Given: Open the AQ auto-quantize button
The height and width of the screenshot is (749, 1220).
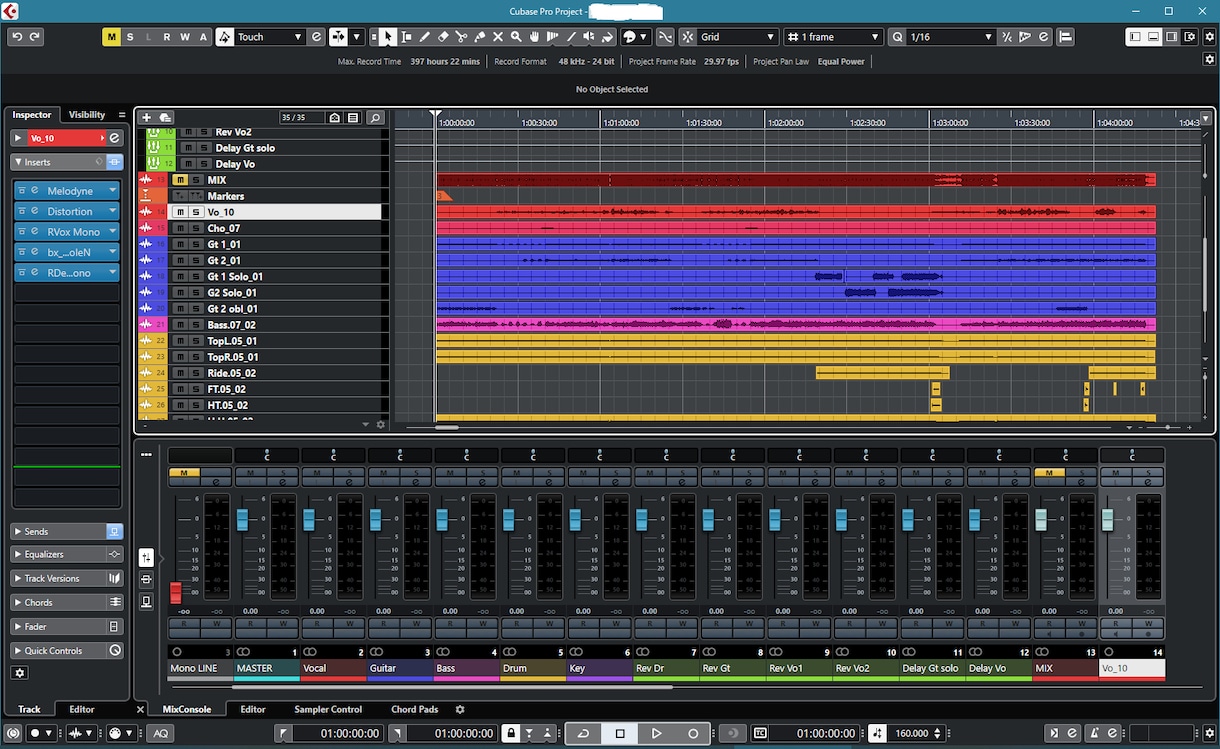Looking at the screenshot, I should pyautogui.click(x=160, y=734).
